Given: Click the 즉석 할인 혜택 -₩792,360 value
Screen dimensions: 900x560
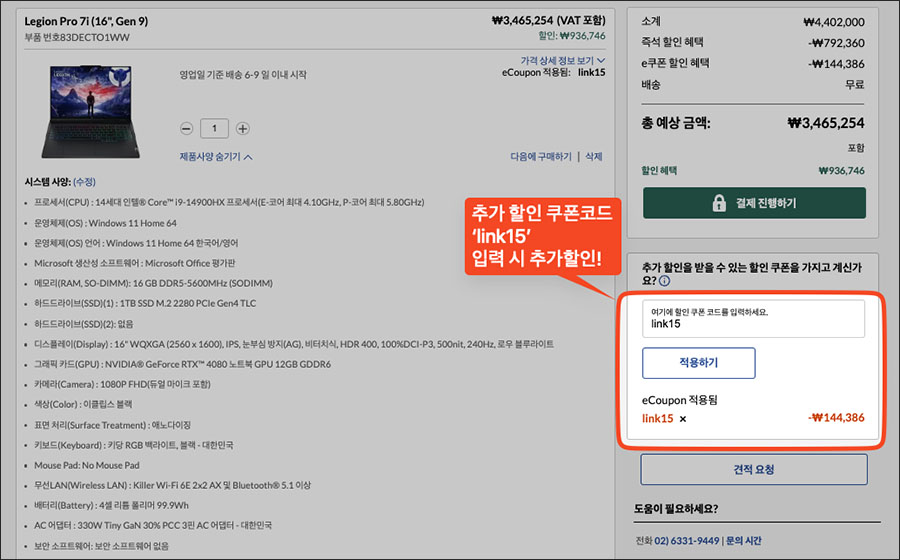Looking at the screenshot, I should tap(836, 43).
